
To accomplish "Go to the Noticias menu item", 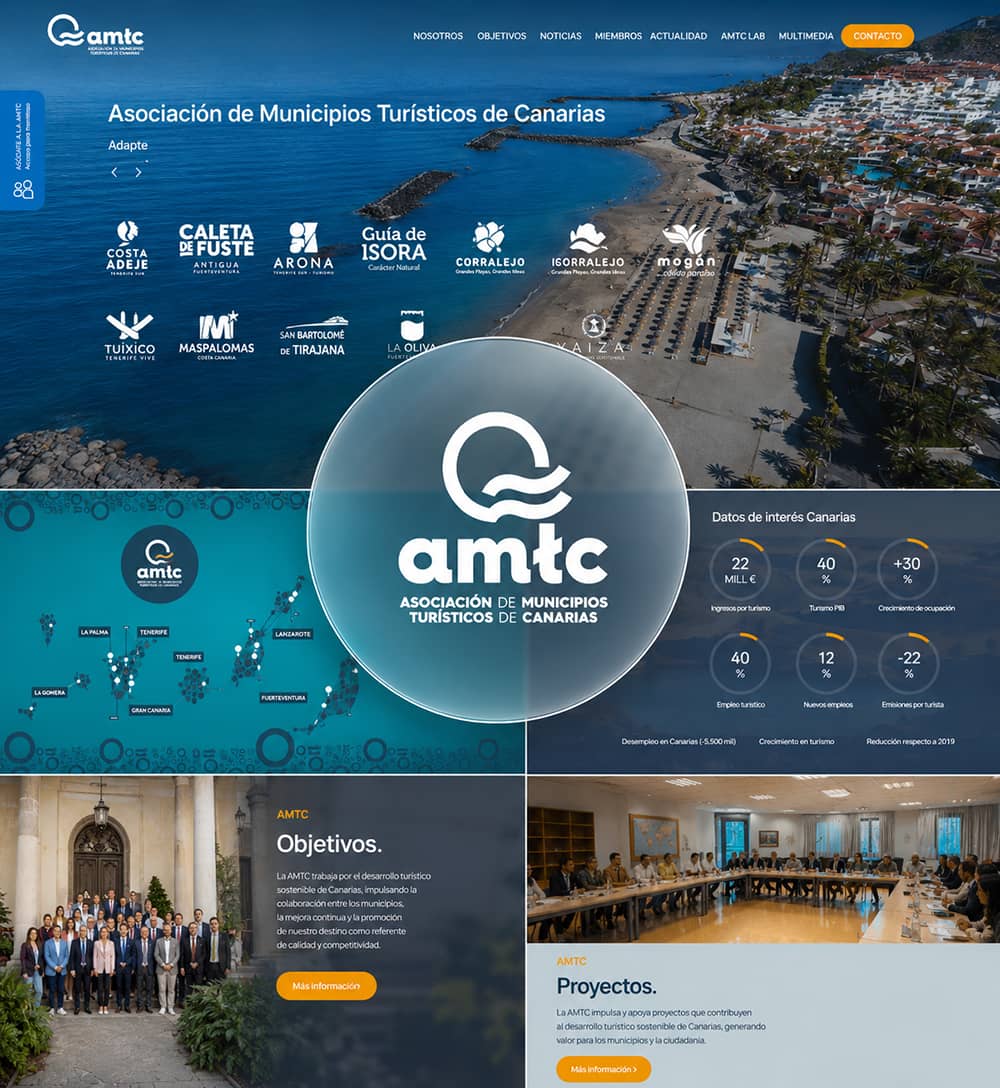I will coord(561,36).
